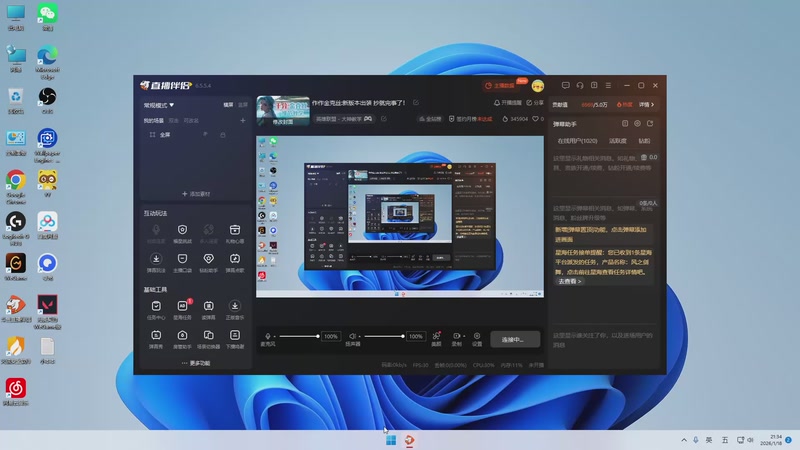The image size is (800, 450).
Task: Open the Google Chrome desktop shortcut
Action: 16,186
